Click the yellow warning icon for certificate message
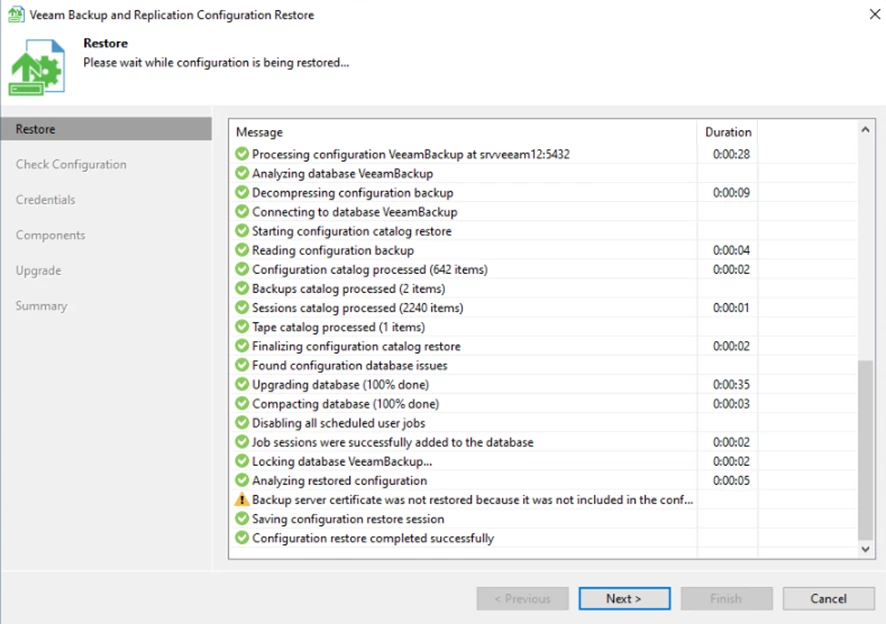886x624 pixels. (242, 500)
